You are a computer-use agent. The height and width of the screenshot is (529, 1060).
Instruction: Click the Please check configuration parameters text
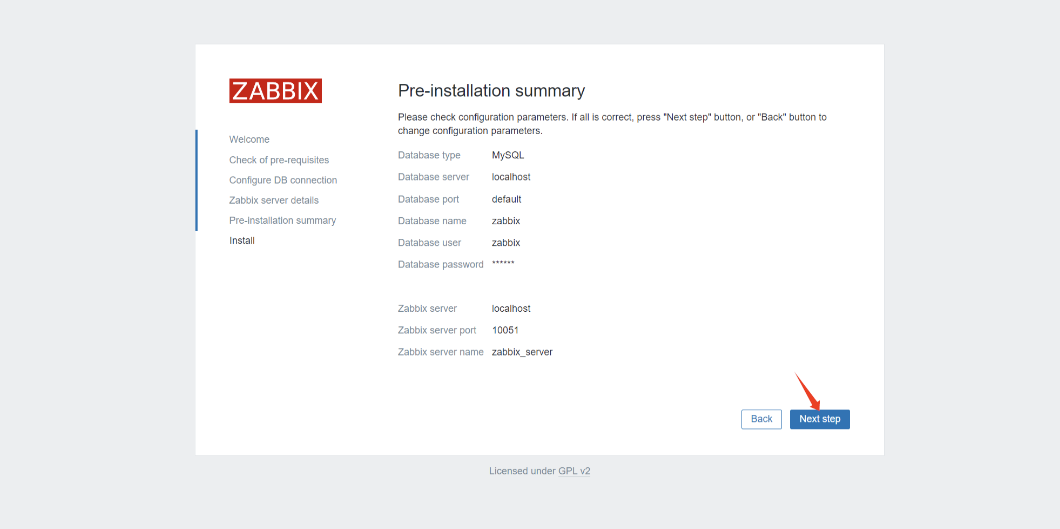pos(612,124)
